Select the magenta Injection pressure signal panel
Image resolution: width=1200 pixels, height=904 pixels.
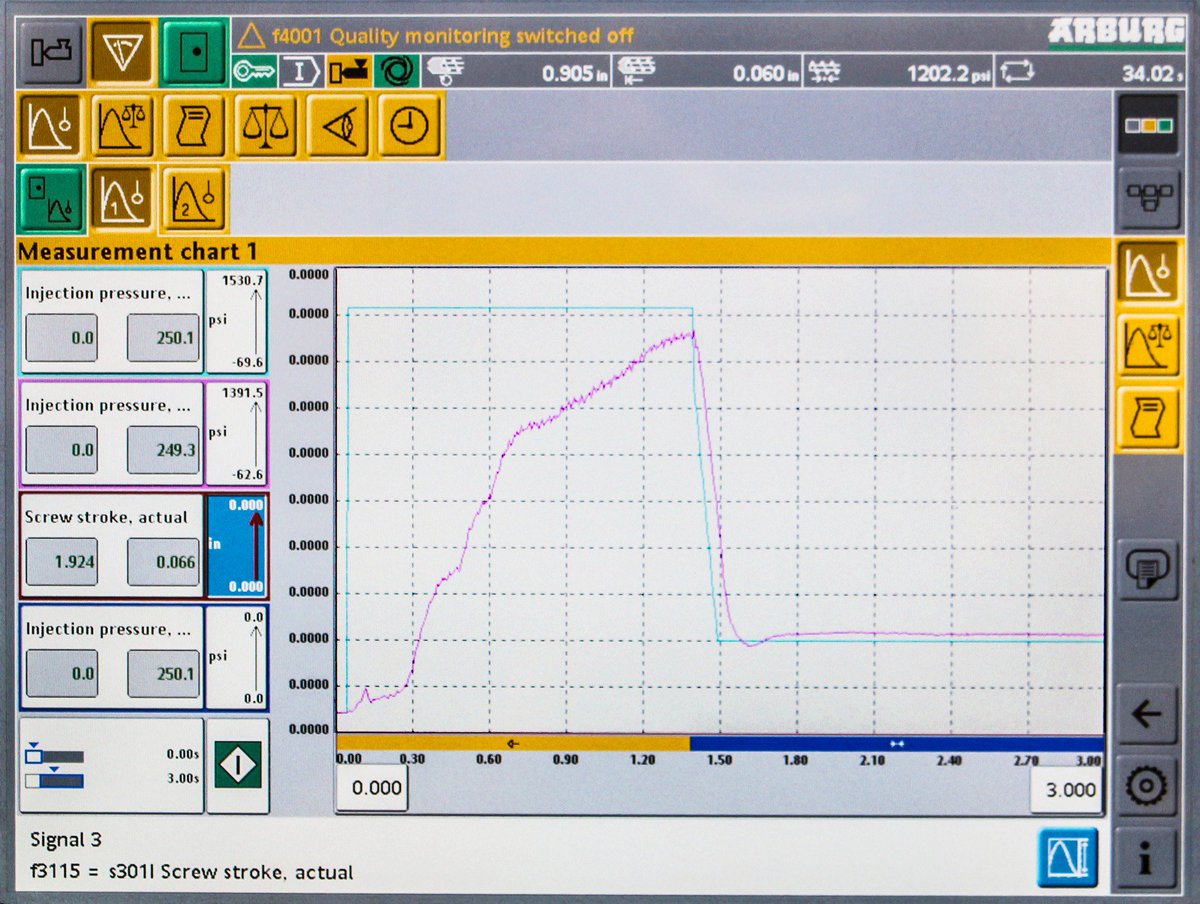(111, 433)
